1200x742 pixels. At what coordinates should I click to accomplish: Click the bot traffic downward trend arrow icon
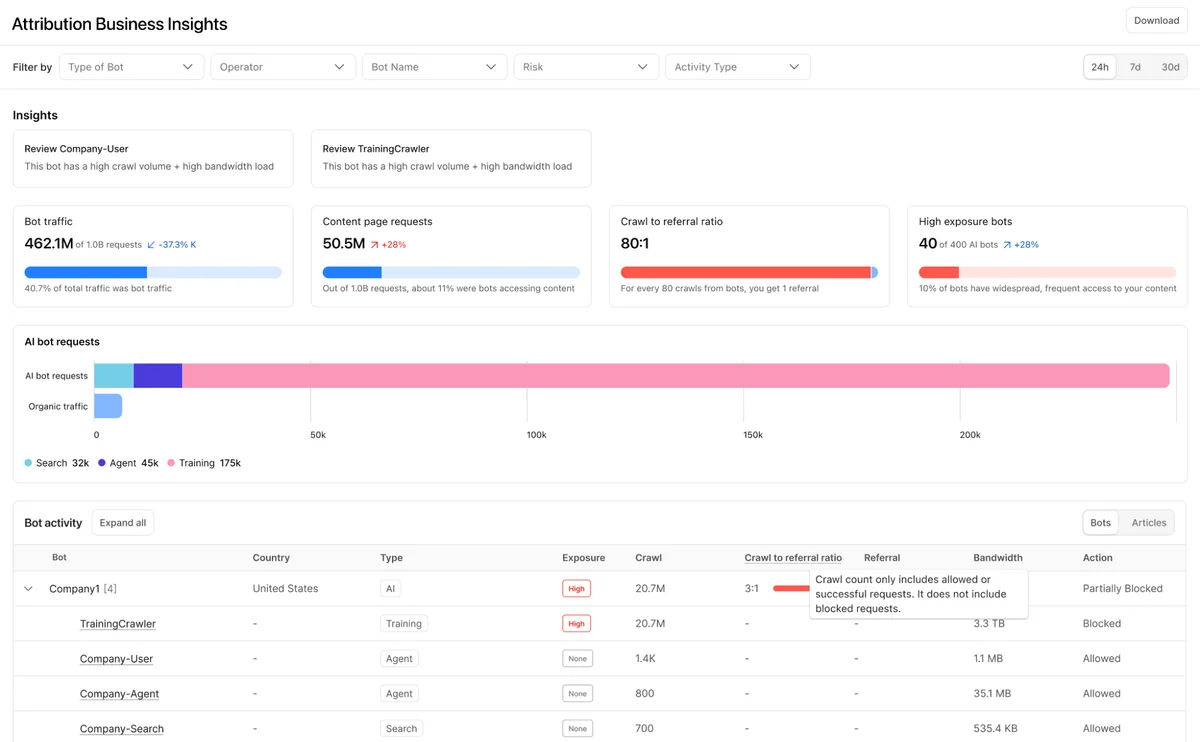[x=151, y=244]
